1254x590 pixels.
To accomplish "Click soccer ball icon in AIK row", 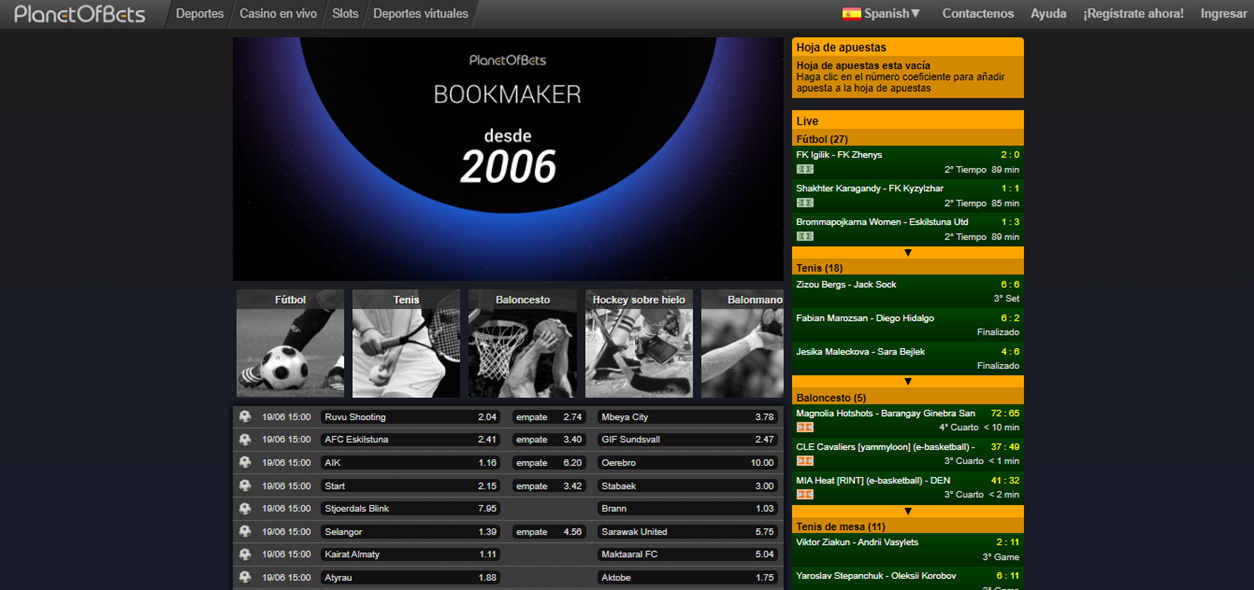I will click(x=245, y=463).
